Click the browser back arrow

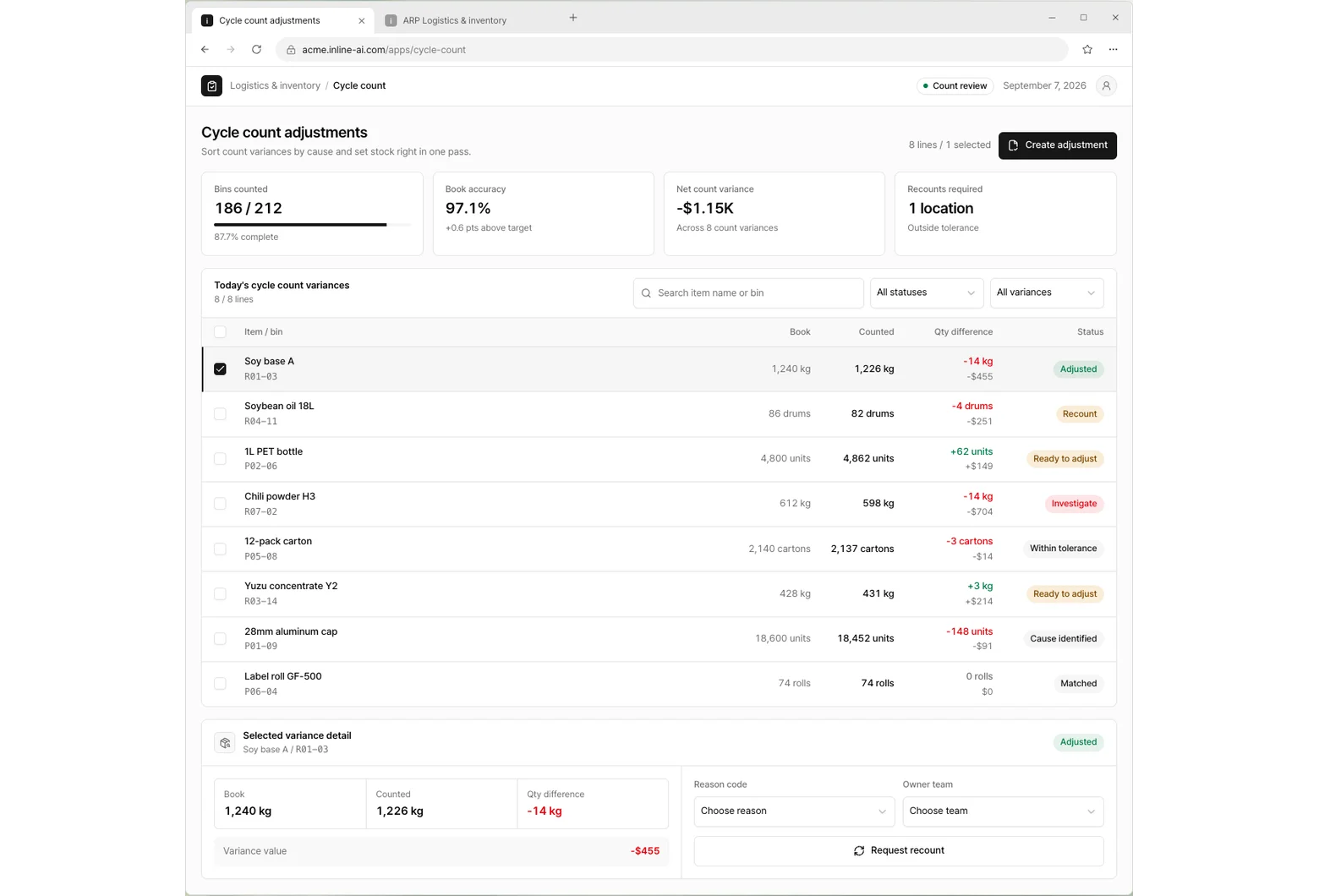[205, 50]
